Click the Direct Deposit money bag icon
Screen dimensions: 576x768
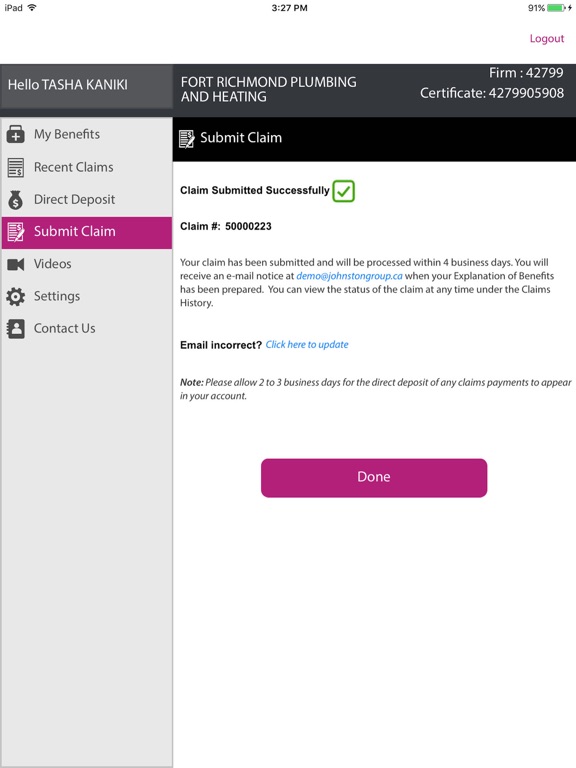pyautogui.click(x=16, y=200)
